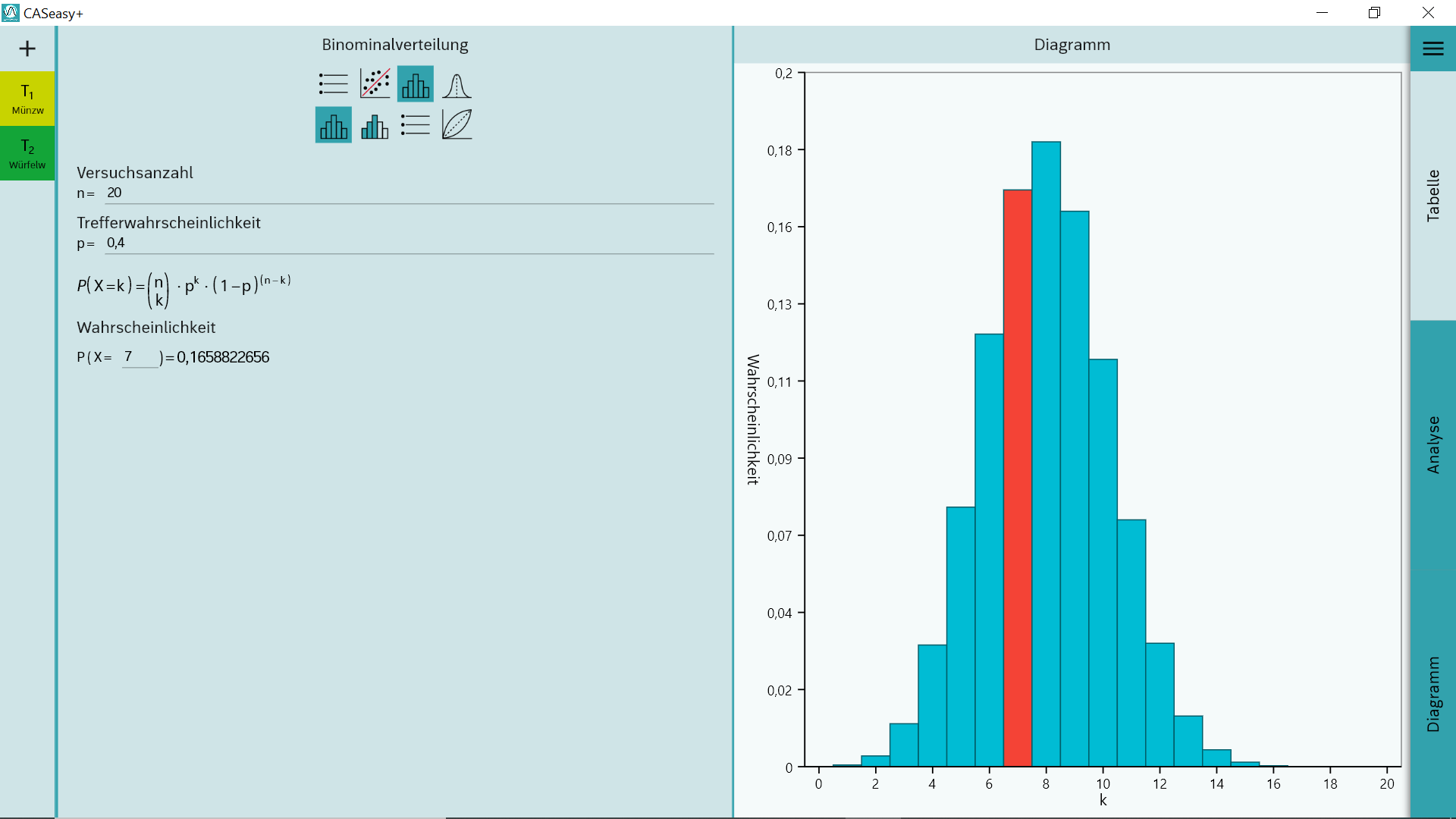
Task: Switch to the T2 Würfelw sheet
Action: pos(27,153)
